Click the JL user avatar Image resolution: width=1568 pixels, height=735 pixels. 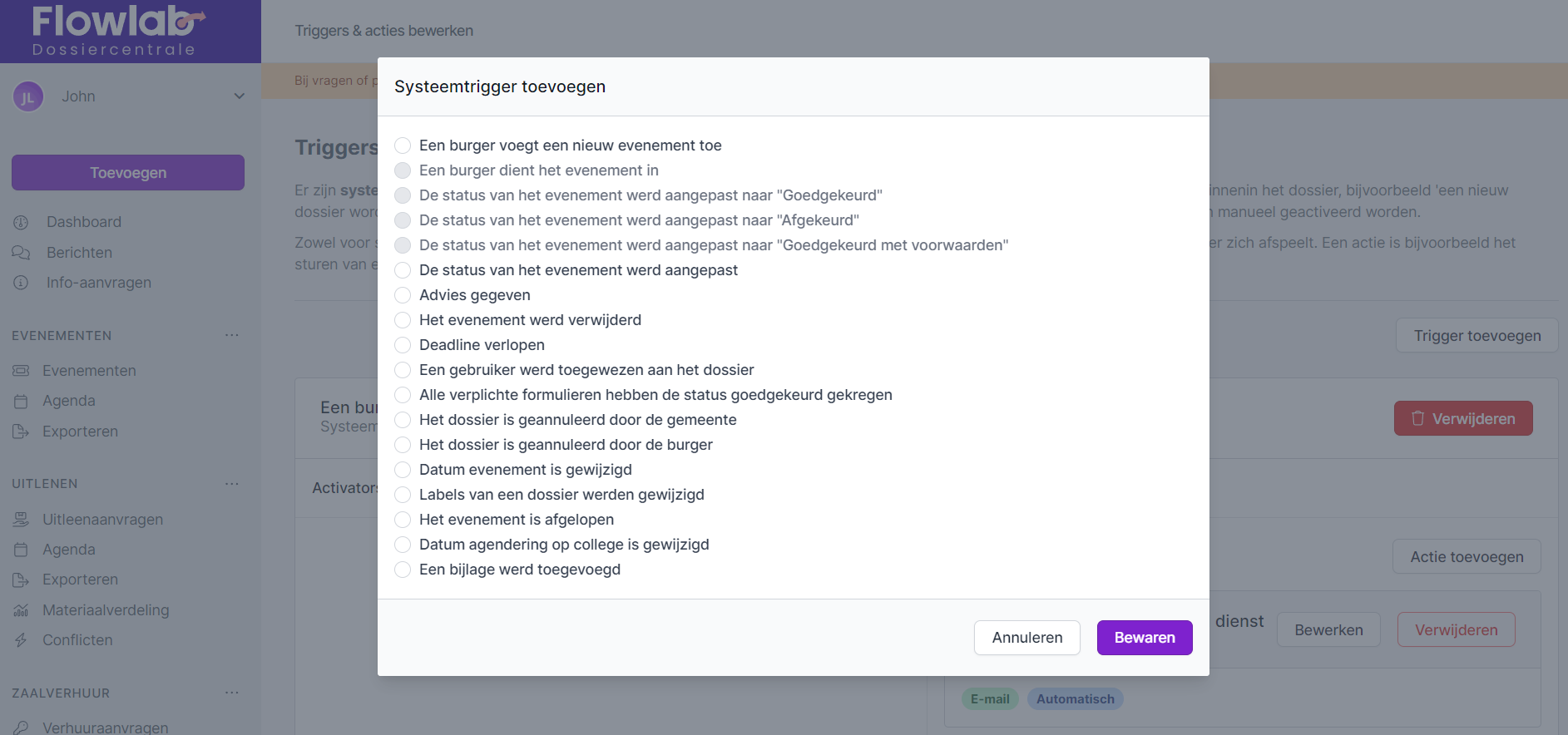click(27, 96)
